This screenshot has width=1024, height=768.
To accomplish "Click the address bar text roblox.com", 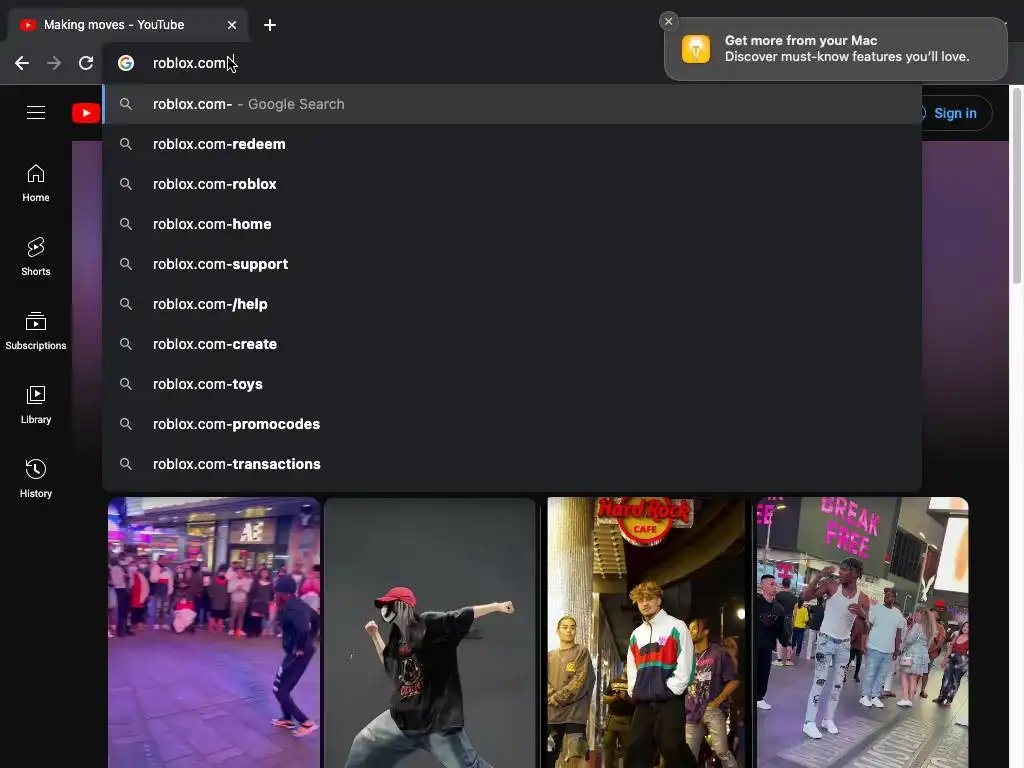I will tap(189, 63).
